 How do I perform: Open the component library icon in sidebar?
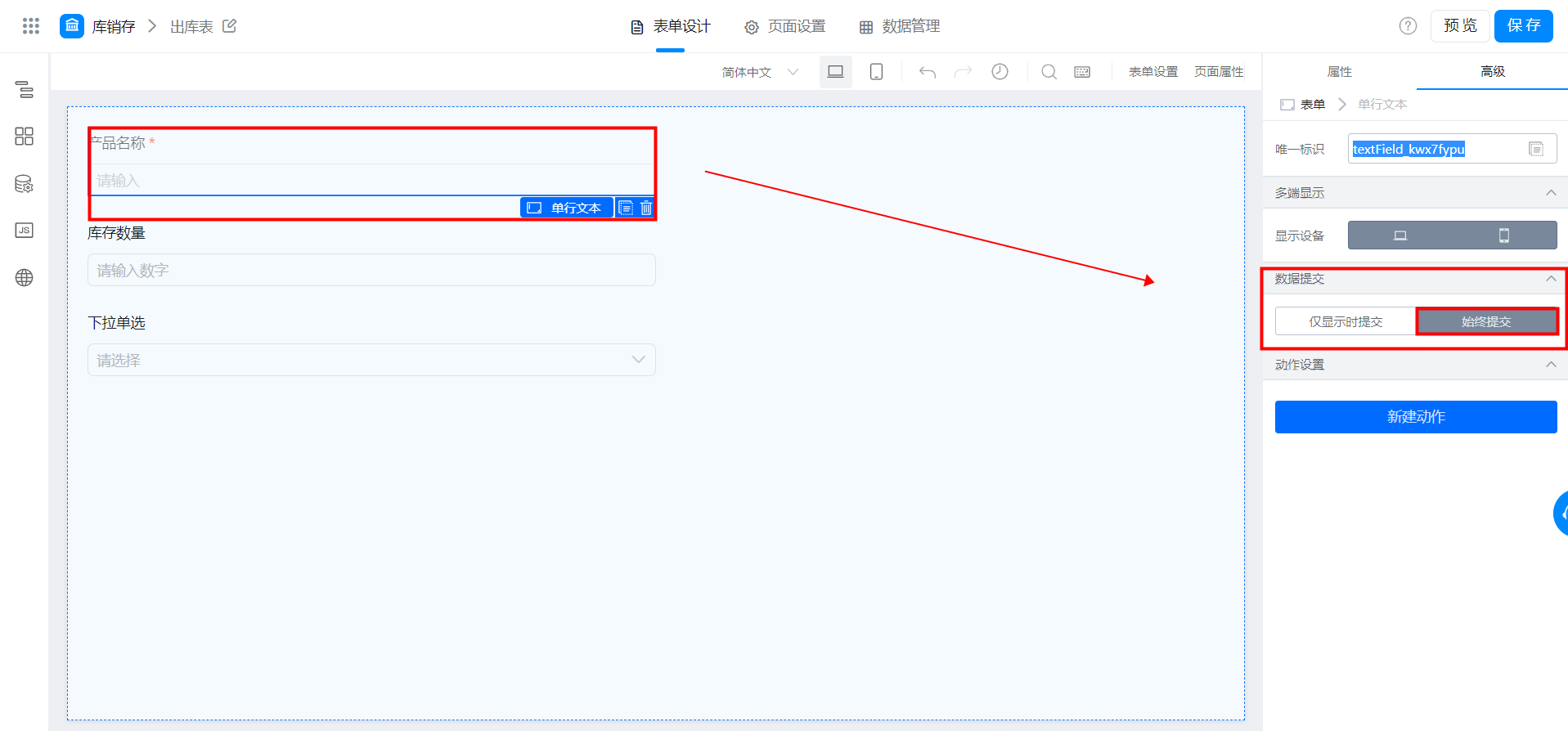point(25,137)
